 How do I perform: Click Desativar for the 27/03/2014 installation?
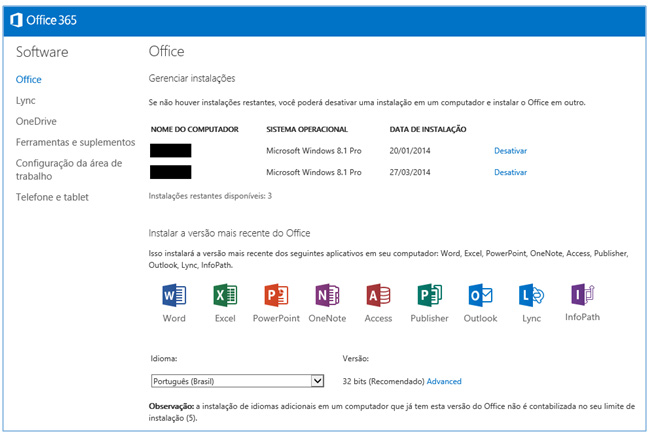(510, 172)
